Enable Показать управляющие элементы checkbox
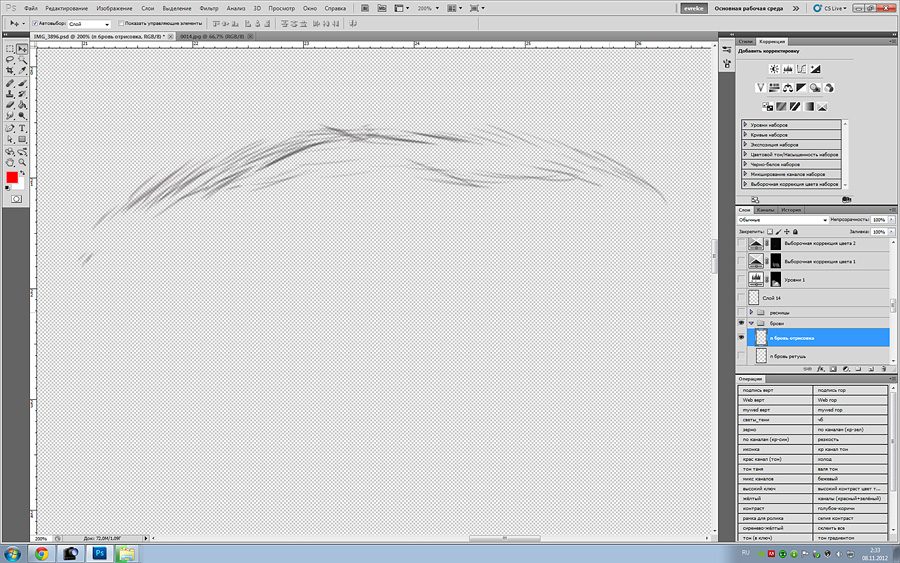Viewport: 900px width, 563px height. coord(121,24)
